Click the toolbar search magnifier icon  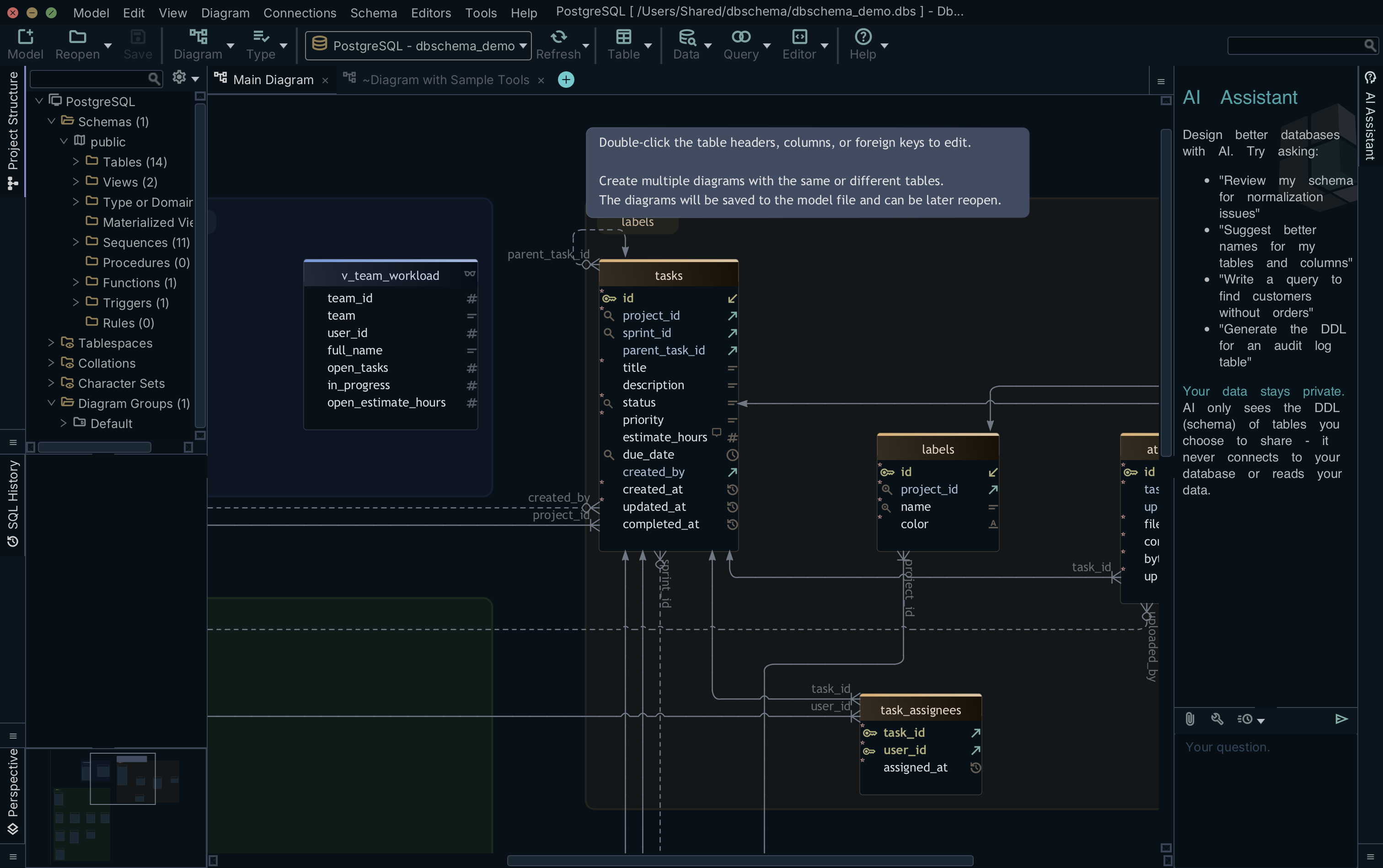click(x=1370, y=45)
